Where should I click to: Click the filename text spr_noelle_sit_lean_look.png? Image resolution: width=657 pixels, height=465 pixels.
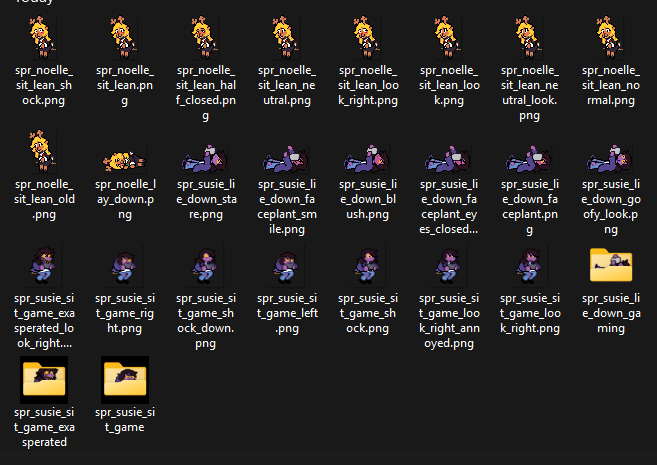tap(449, 85)
